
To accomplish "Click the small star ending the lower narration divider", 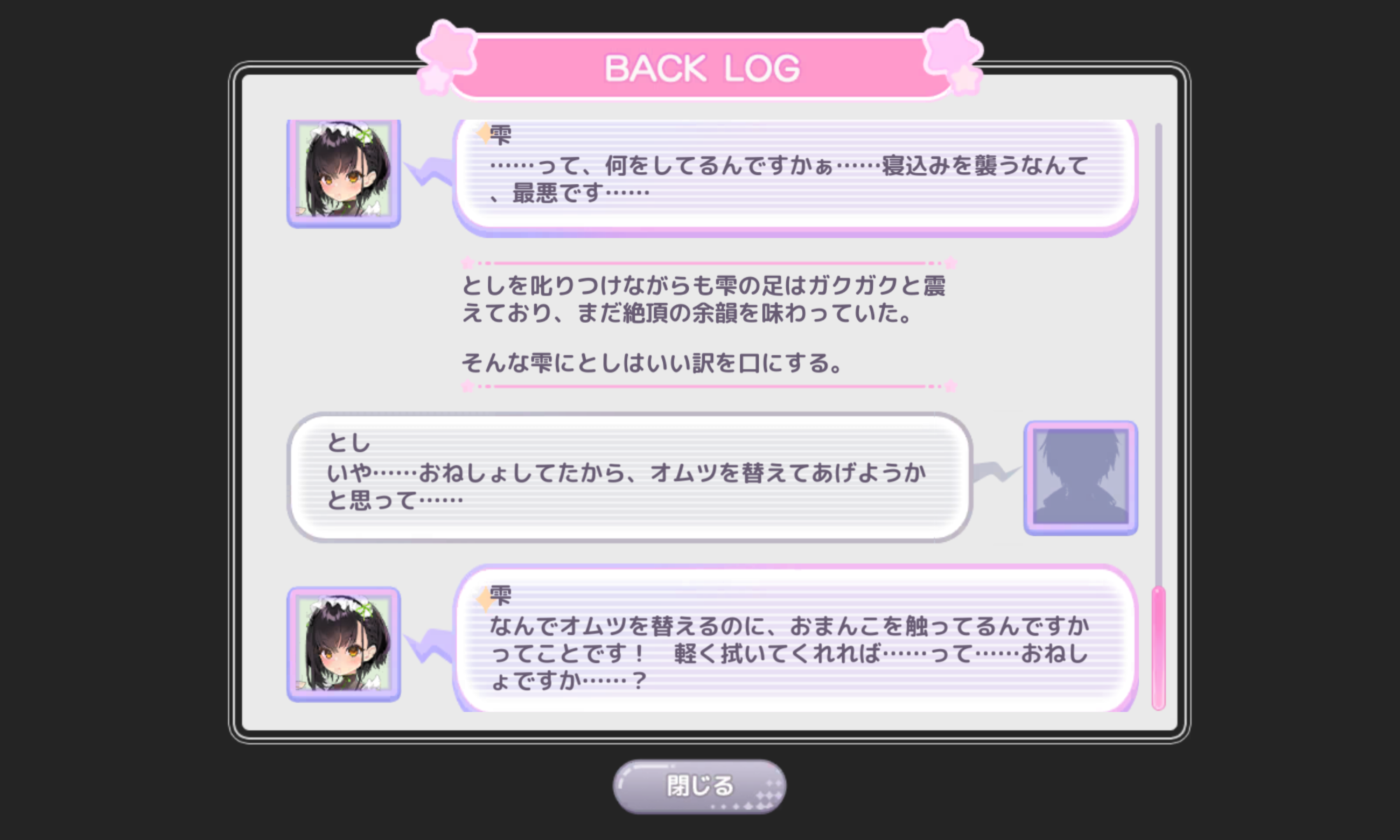I will click(951, 386).
